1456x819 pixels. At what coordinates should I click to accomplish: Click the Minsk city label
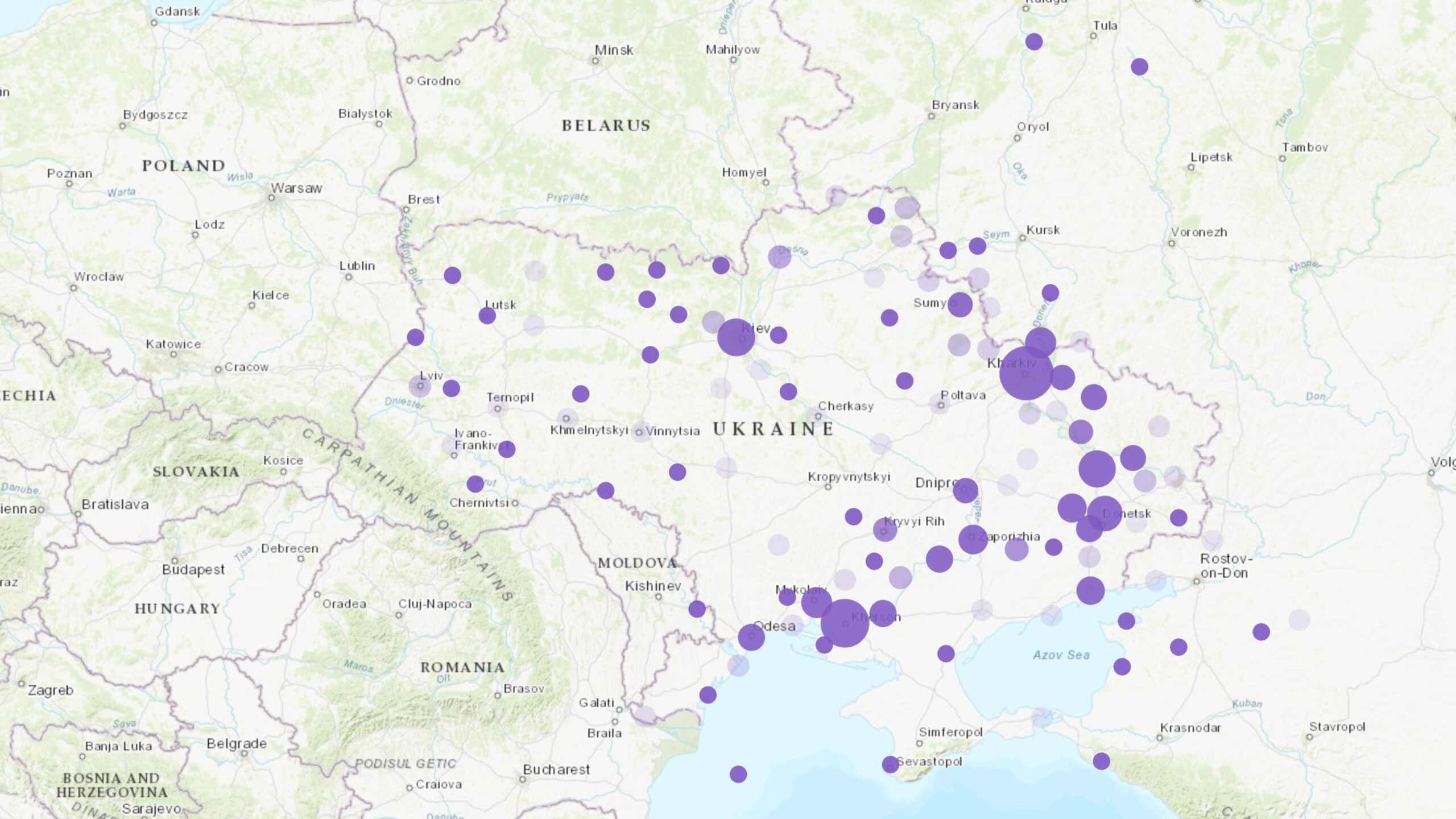(x=614, y=50)
